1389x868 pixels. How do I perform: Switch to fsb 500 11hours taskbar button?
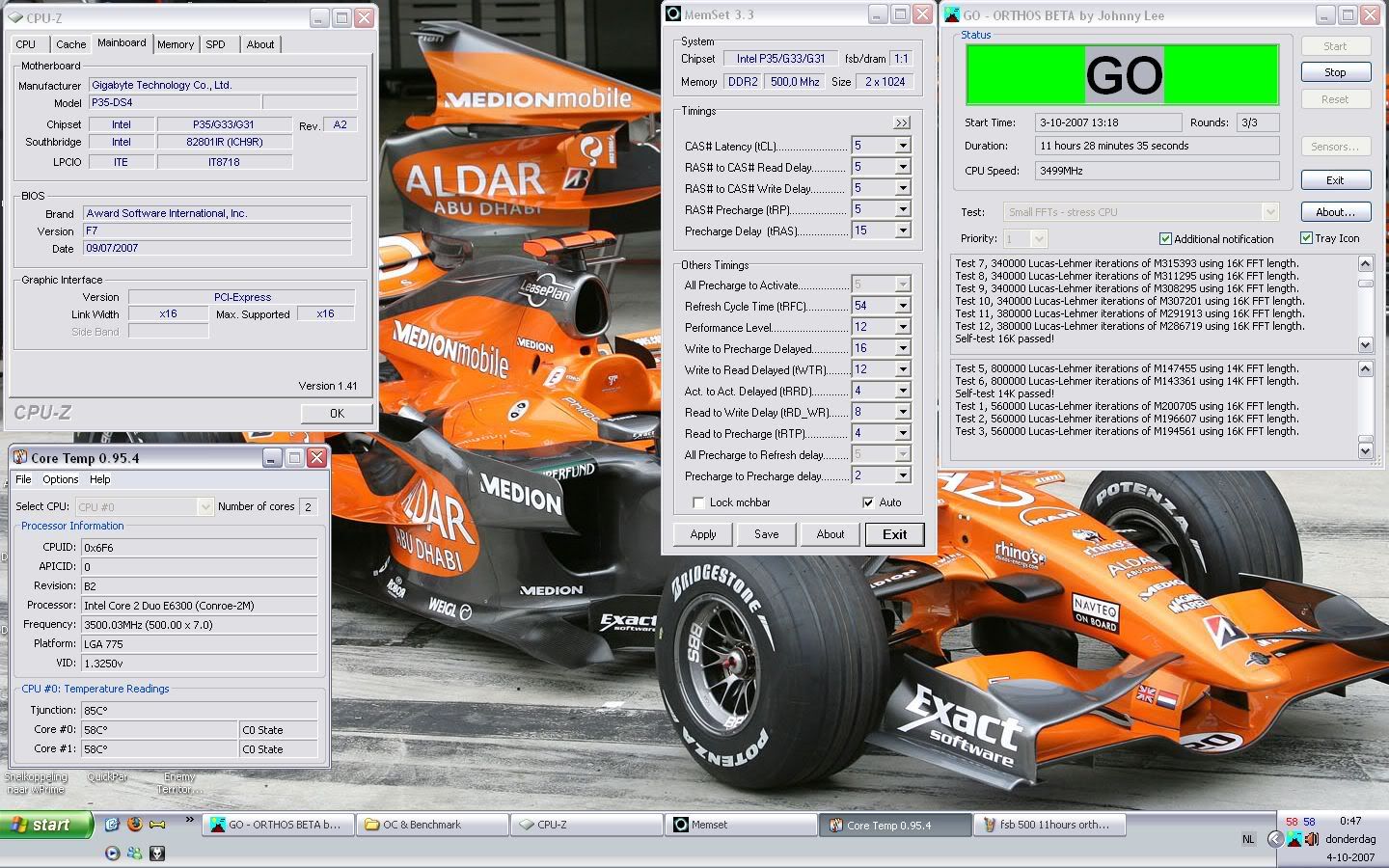pos(1049,825)
